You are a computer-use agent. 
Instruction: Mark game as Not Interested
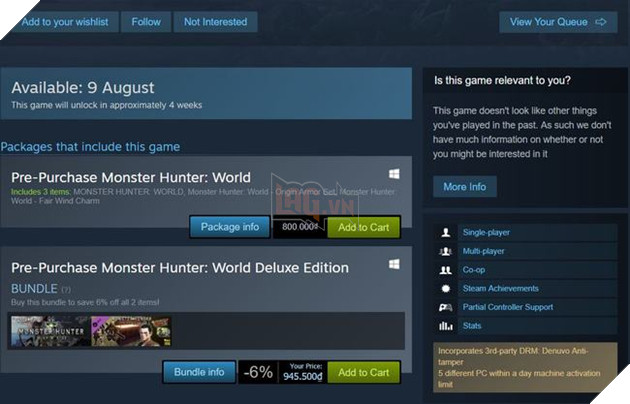[215, 22]
